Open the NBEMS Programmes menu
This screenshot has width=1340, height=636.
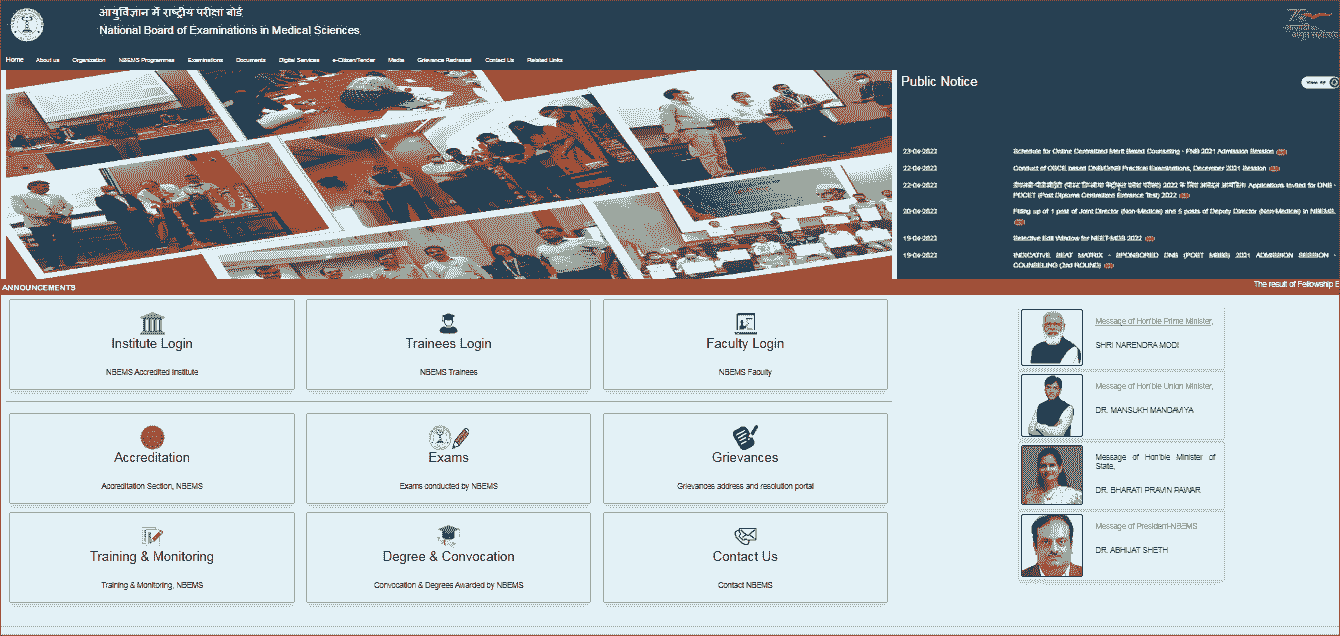(146, 60)
